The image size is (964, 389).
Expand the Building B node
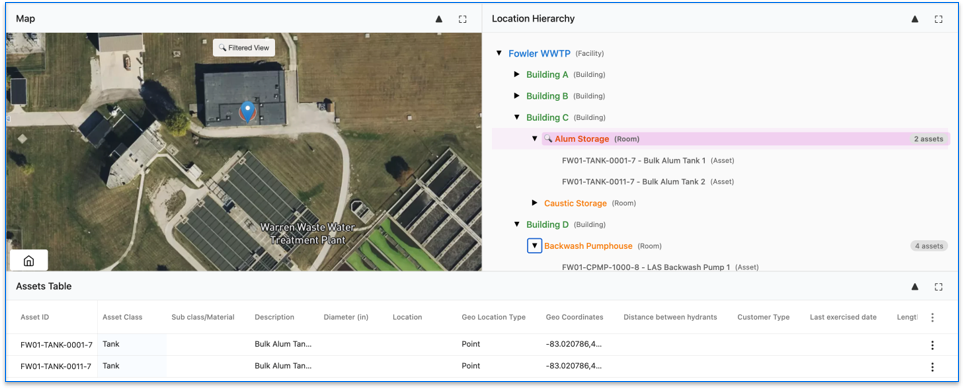pos(517,96)
